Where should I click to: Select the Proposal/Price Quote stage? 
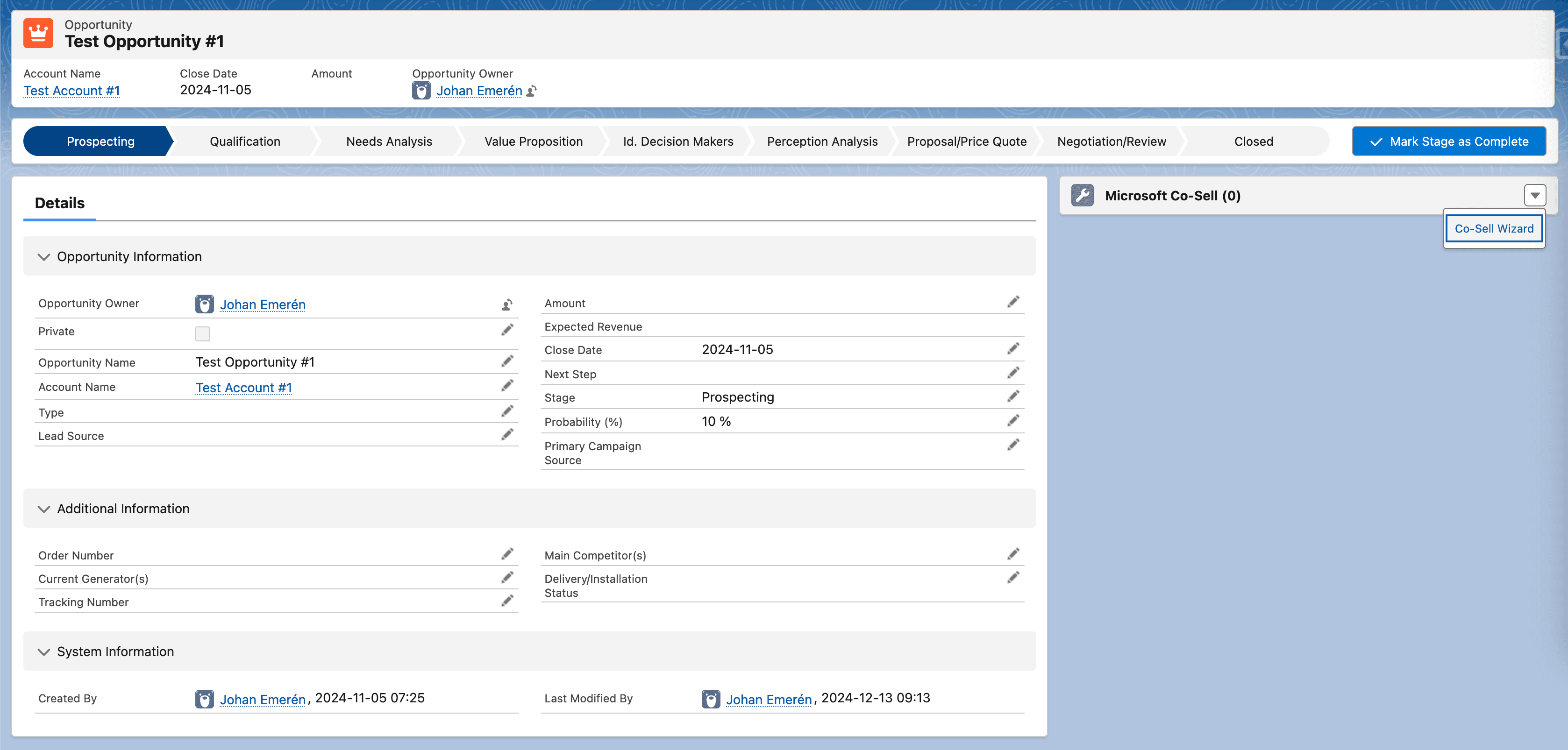967,141
